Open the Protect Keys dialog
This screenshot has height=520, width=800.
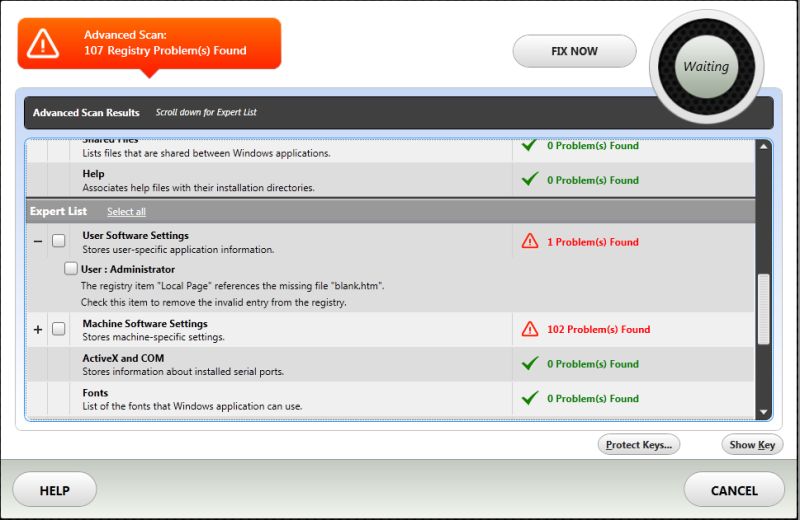point(639,444)
